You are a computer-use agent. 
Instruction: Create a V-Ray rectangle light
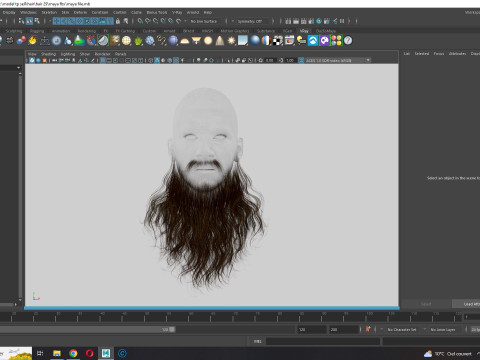click(x=196, y=41)
